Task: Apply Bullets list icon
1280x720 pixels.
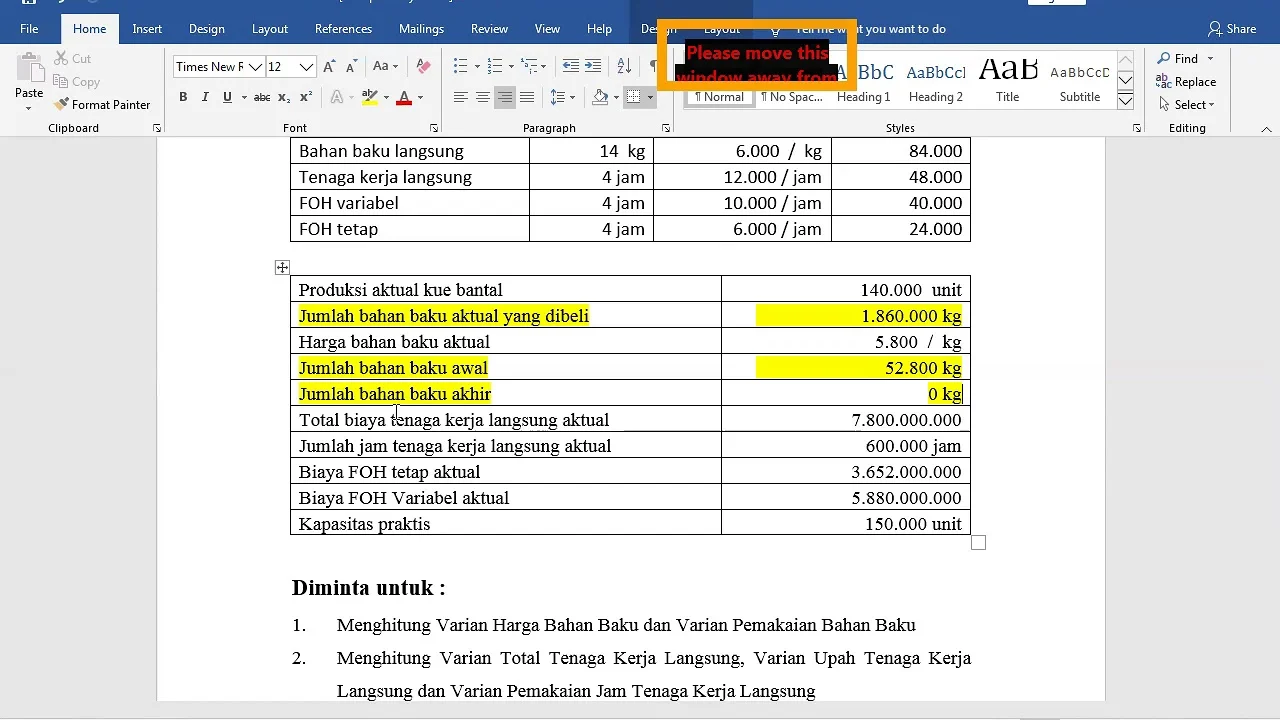Action: tap(461, 67)
